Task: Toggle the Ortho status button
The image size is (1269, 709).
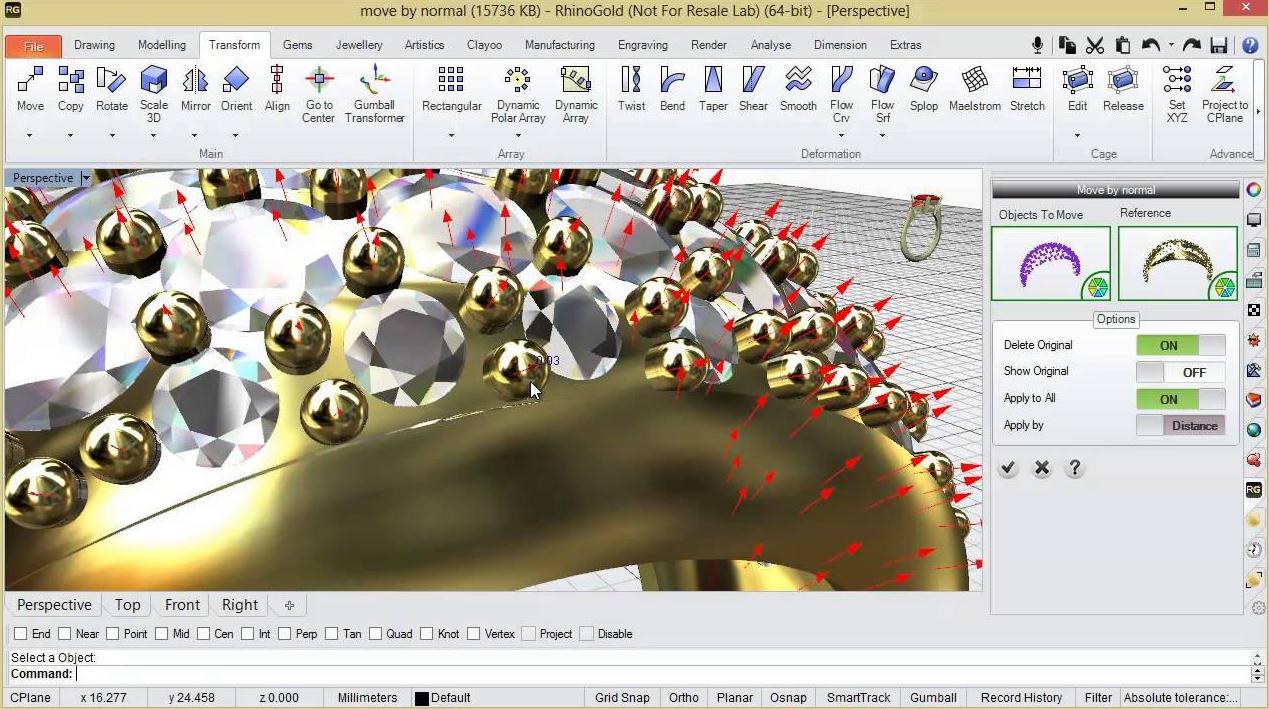Action: [x=684, y=698]
